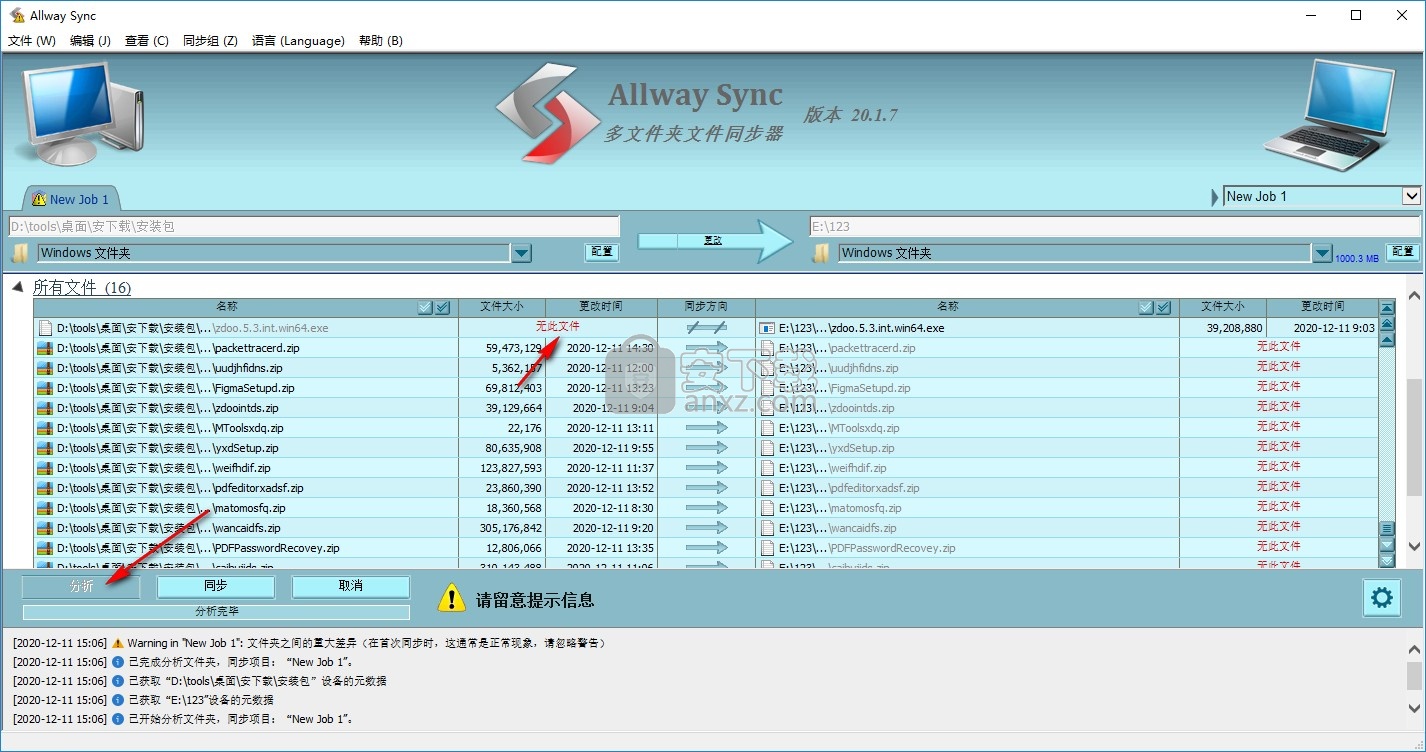
Task: Click the 取消 button
Action: click(x=350, y=586)
